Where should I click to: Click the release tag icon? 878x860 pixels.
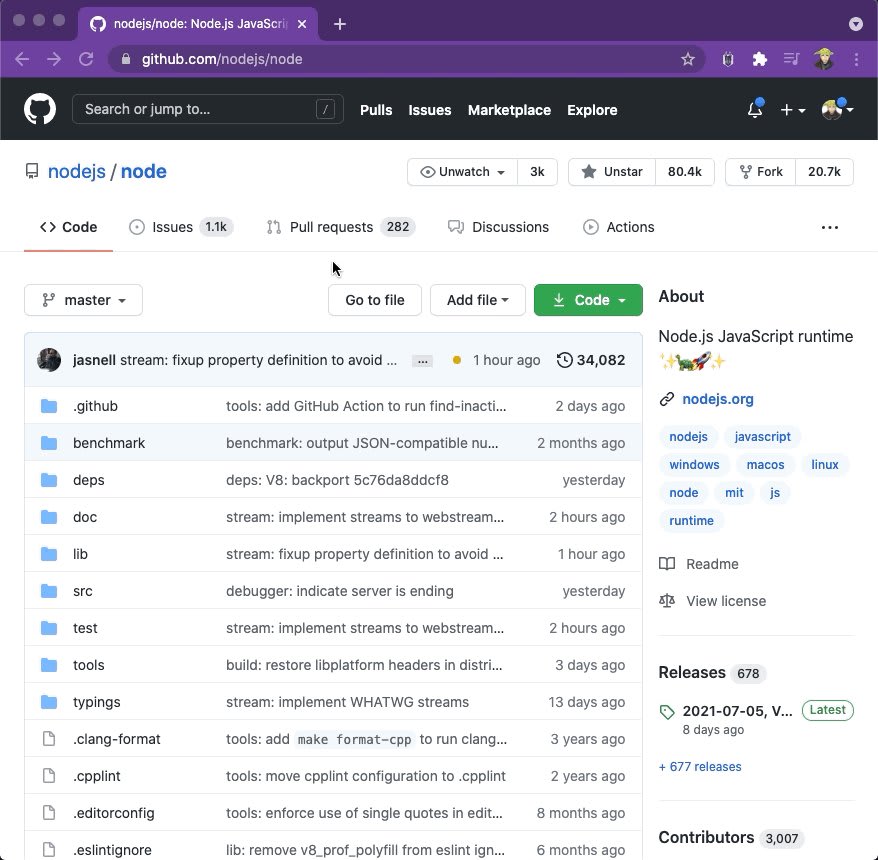click(667, 712)
